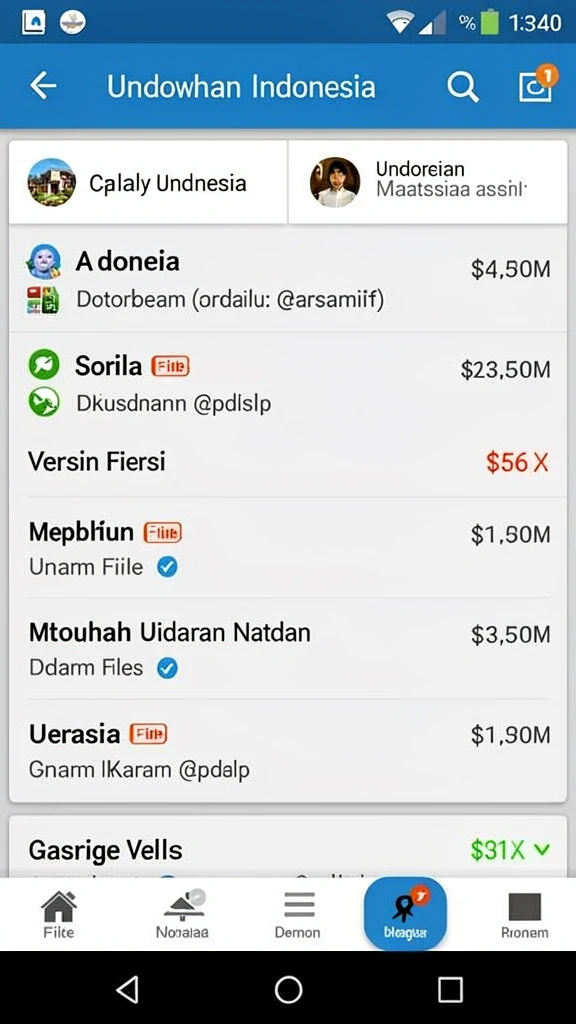Screen dimensions: 576x1024
Task: Tap the blue face icon beside Adoneia
Action: click(44, 262)
